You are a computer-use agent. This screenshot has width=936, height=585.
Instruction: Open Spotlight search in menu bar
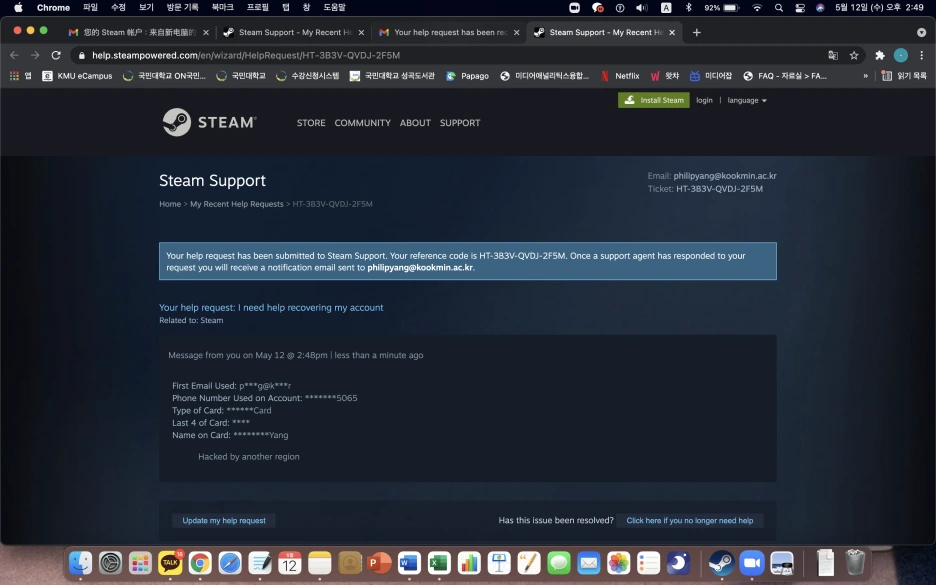click(778, 8)
